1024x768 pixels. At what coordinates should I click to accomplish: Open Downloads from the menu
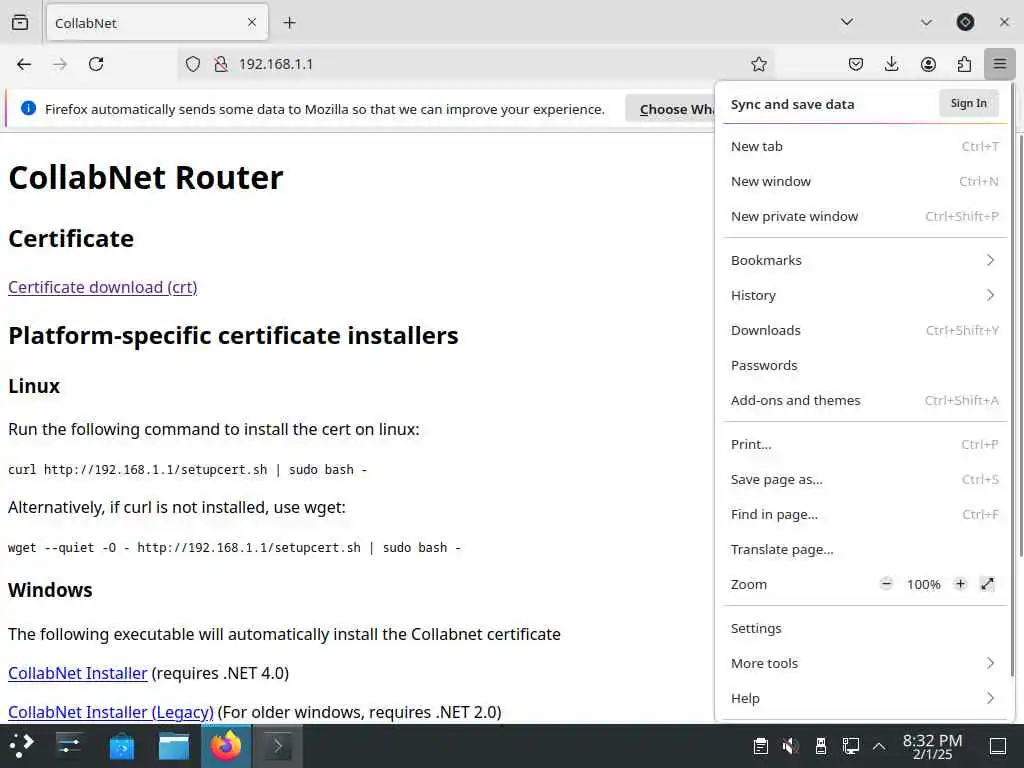865,330
